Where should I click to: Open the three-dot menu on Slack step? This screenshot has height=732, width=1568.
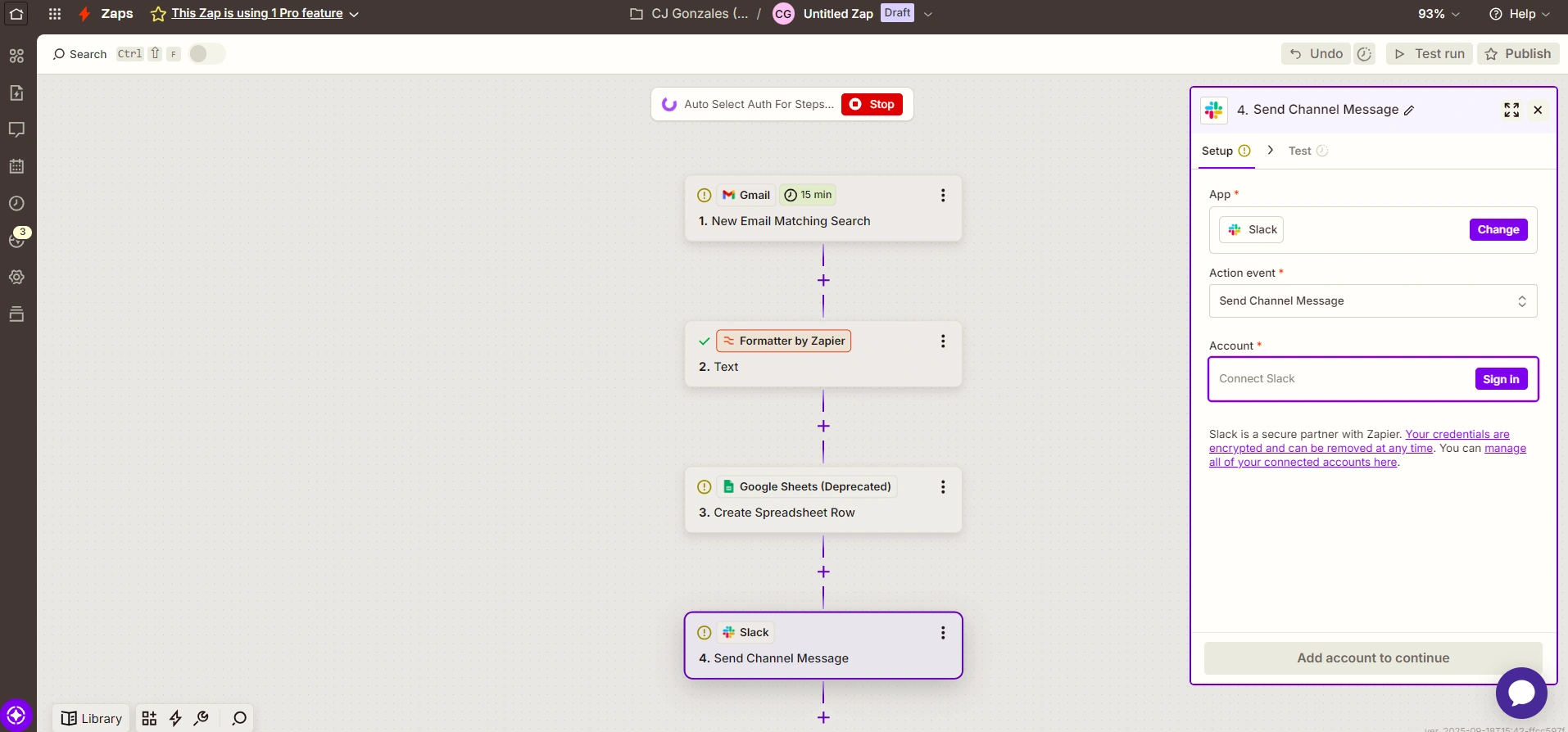click(x=943, y=632)
